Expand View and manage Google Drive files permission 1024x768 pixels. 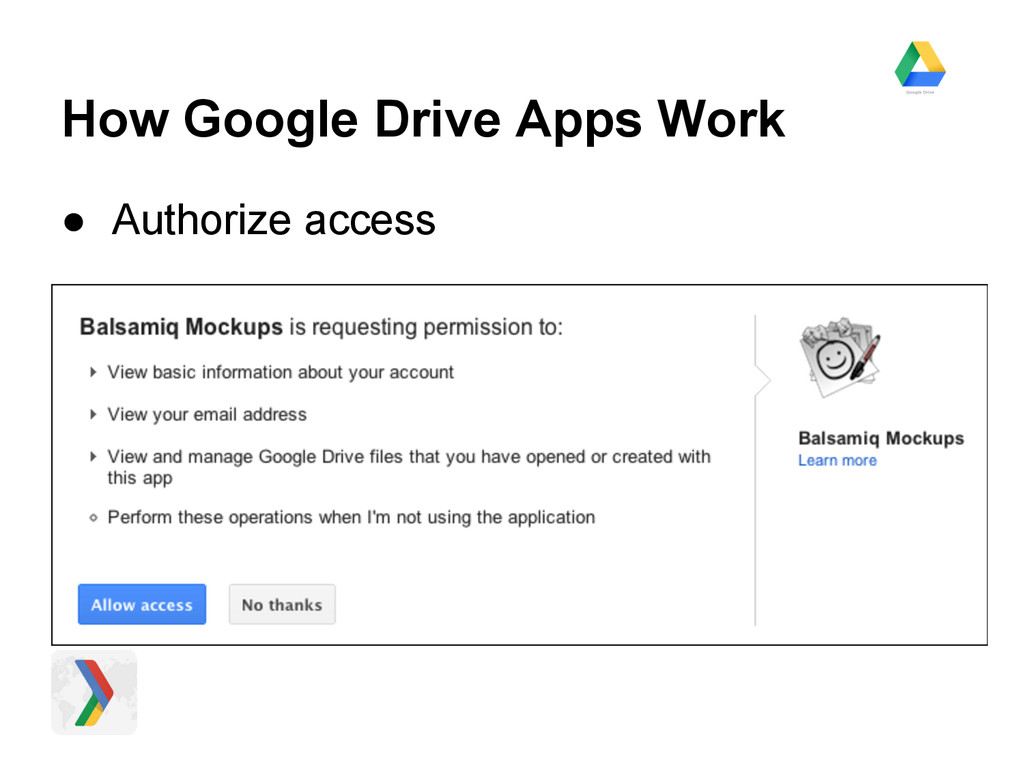[x=93, y=456]
